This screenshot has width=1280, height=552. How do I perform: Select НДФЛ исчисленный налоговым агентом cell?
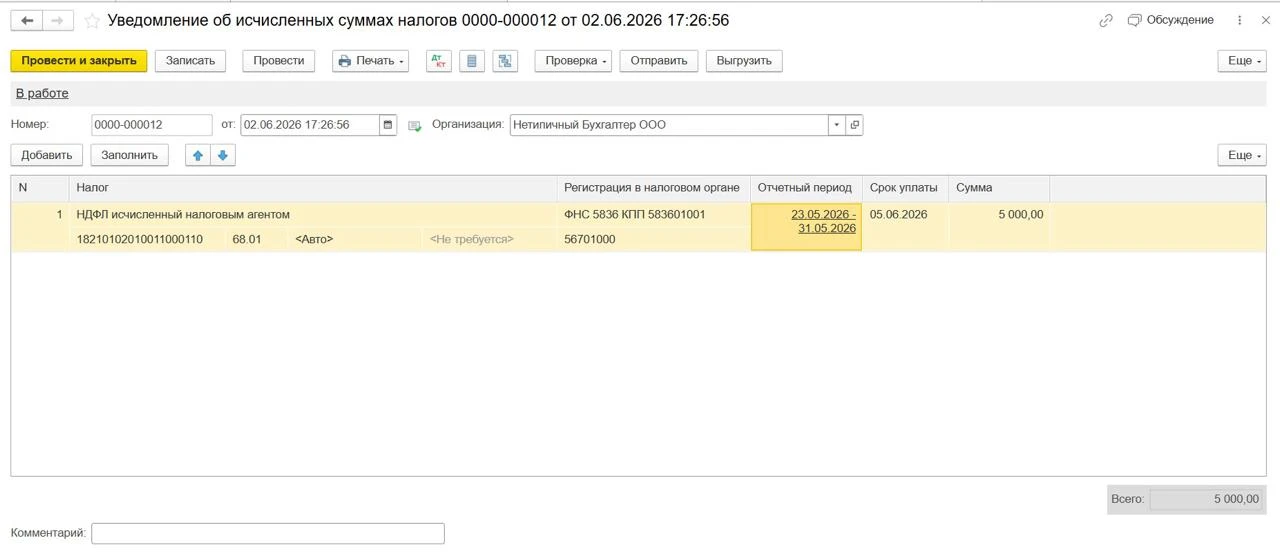313,214
